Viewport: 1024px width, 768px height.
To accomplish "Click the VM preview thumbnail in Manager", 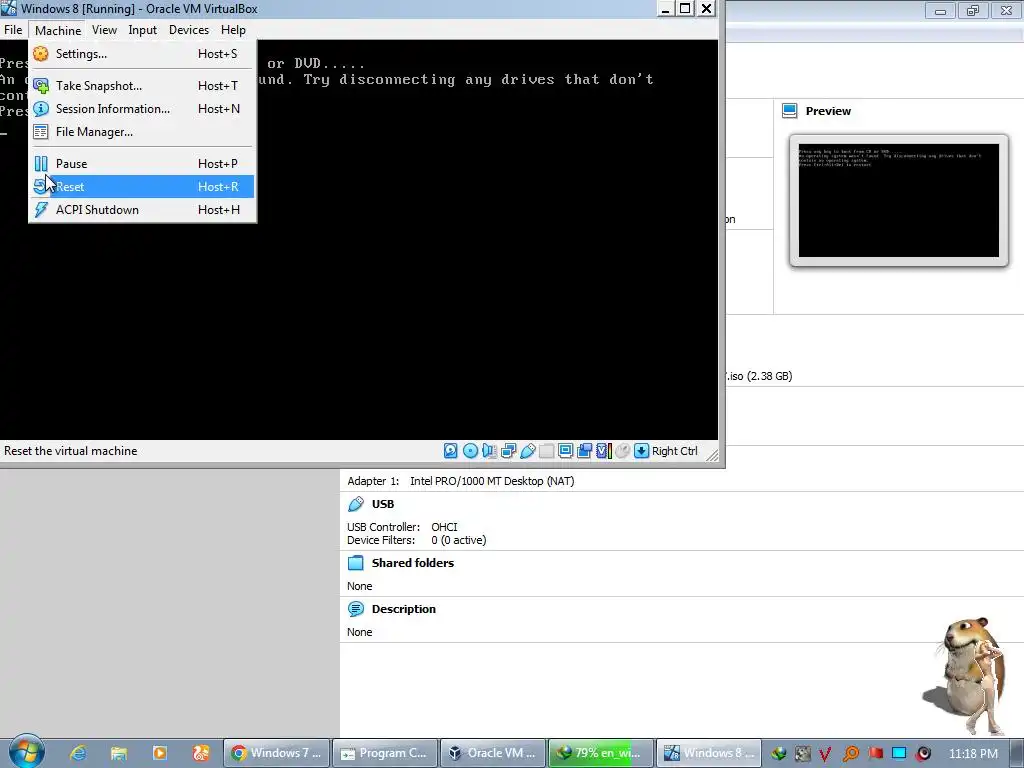I will (899, 200).
